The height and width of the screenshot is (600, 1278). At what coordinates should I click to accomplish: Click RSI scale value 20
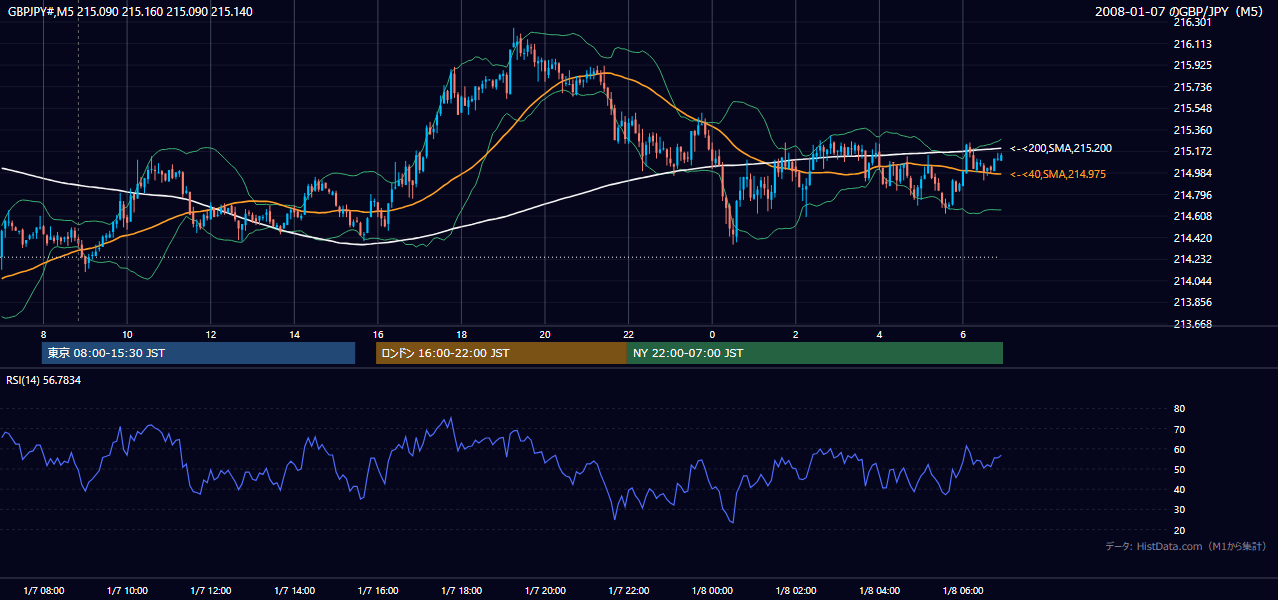pyautogui.click(x=1179, y=530)
